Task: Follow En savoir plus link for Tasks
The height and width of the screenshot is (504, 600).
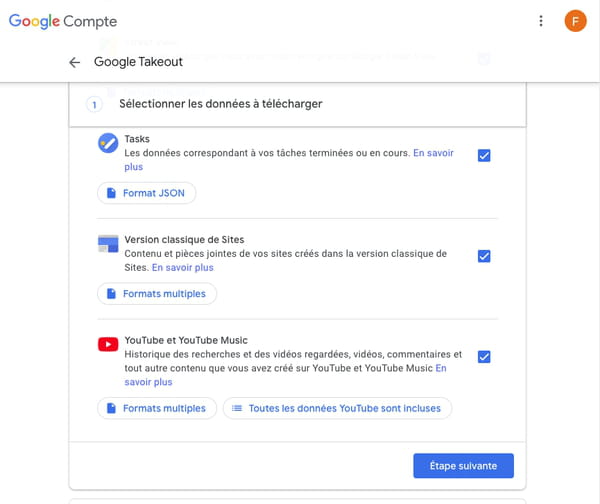Action: pos(433,153)
